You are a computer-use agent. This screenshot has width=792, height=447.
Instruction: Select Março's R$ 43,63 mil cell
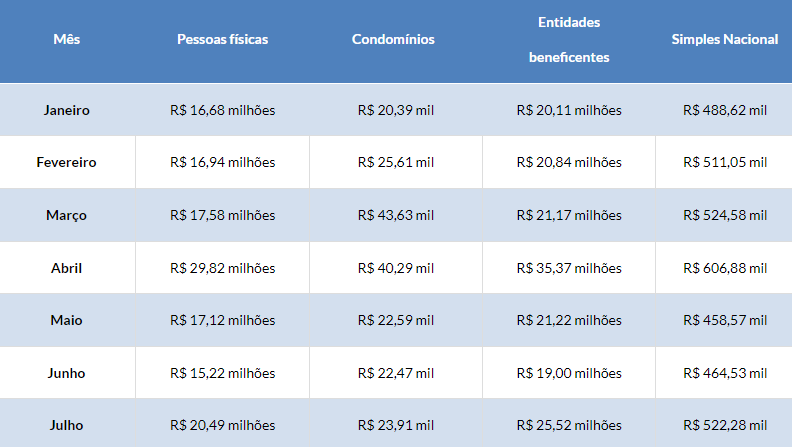click(x=395, y=215)
